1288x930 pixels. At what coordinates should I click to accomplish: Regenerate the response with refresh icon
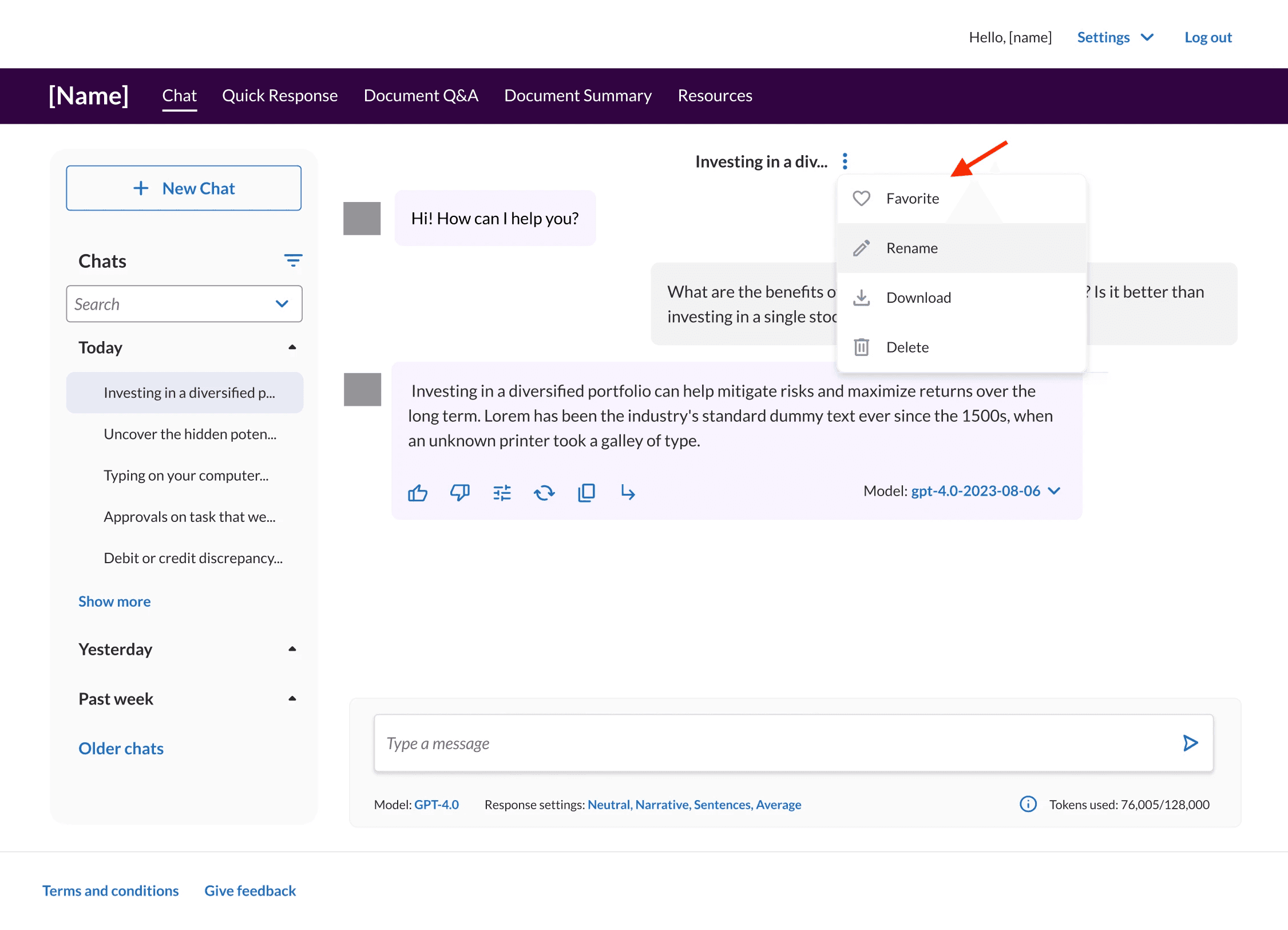[544, 492]
